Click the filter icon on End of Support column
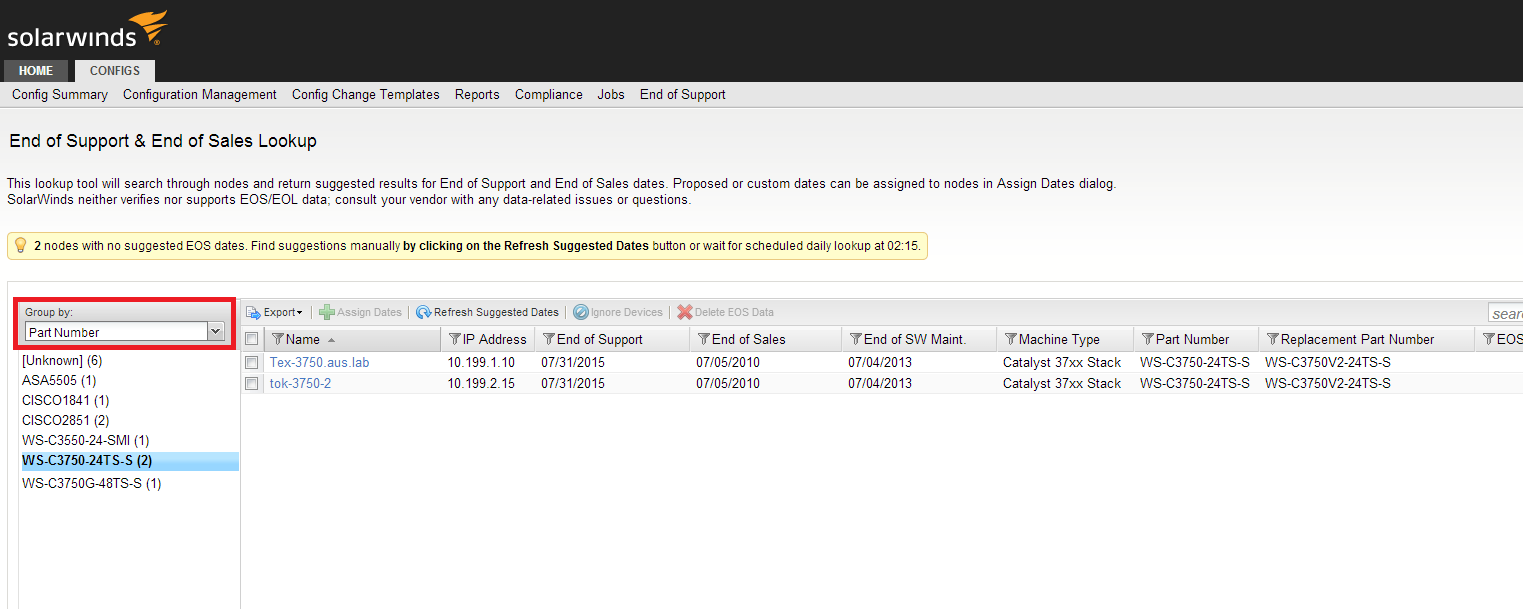The width and height of the screenshot is (1523, 609). [x=549, y=339]
